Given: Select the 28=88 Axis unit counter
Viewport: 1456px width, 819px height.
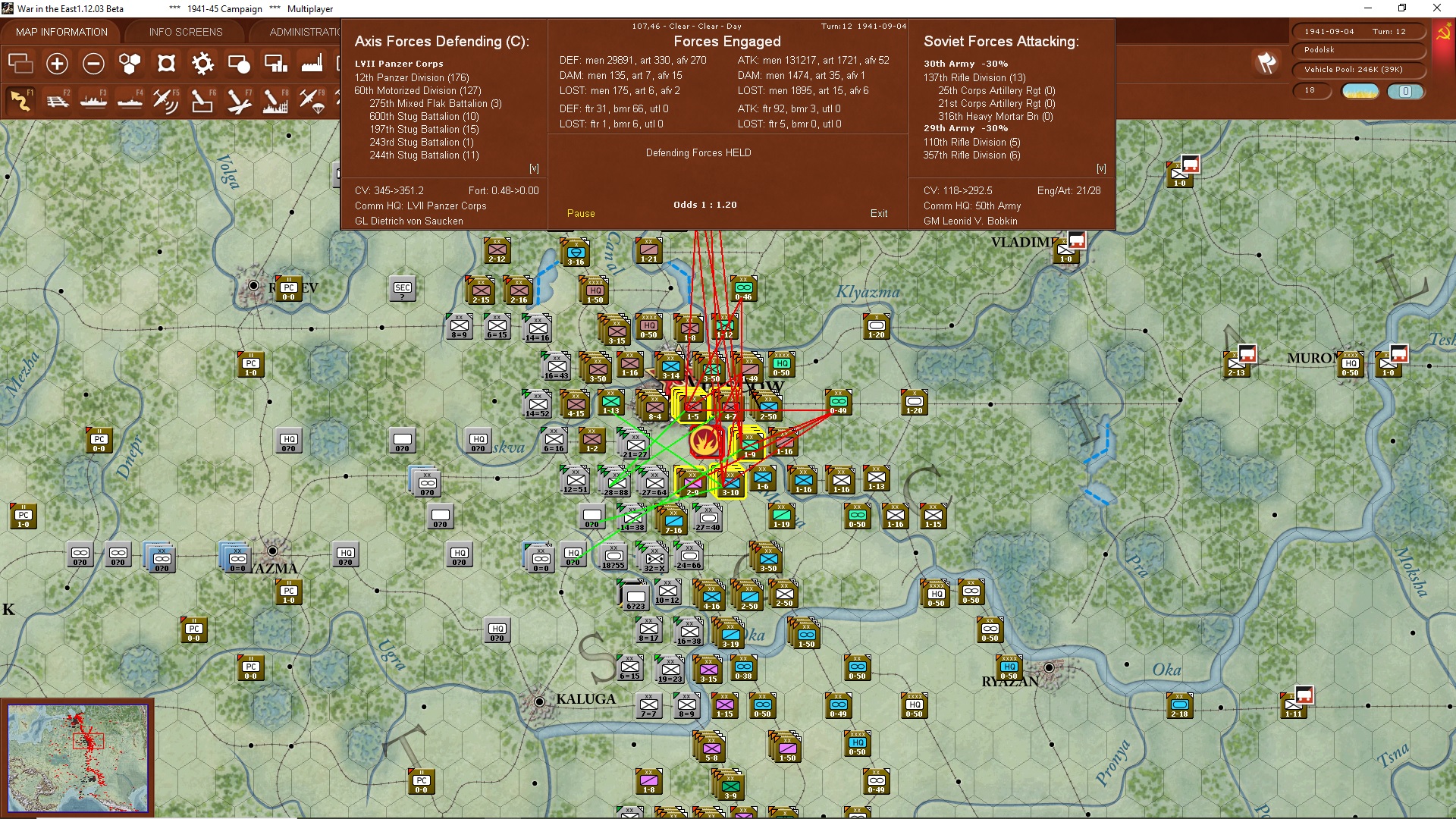Looking at the screenshot, I should [x=616, y=482].
